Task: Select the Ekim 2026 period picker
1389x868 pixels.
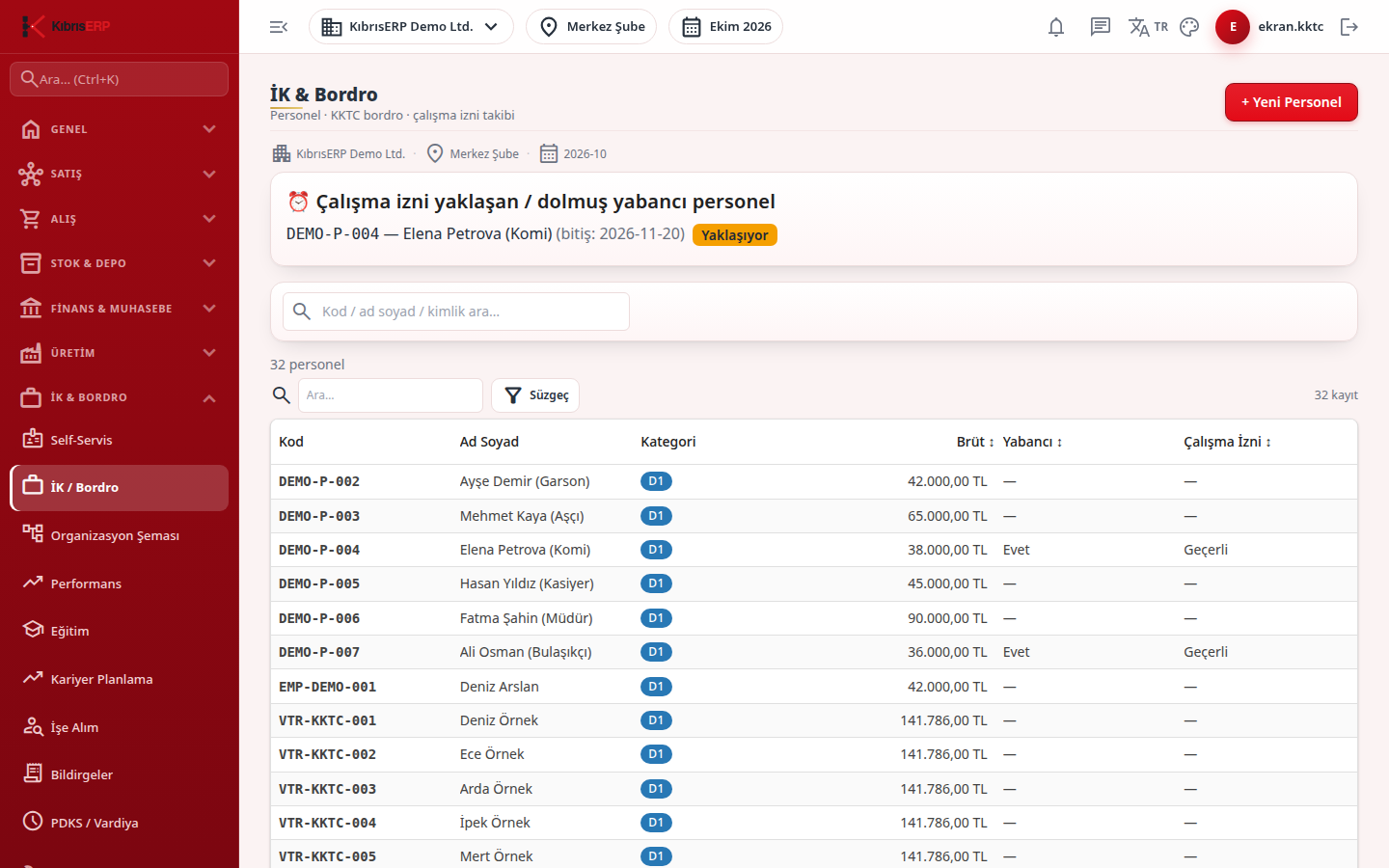Action: click(725, 27)
